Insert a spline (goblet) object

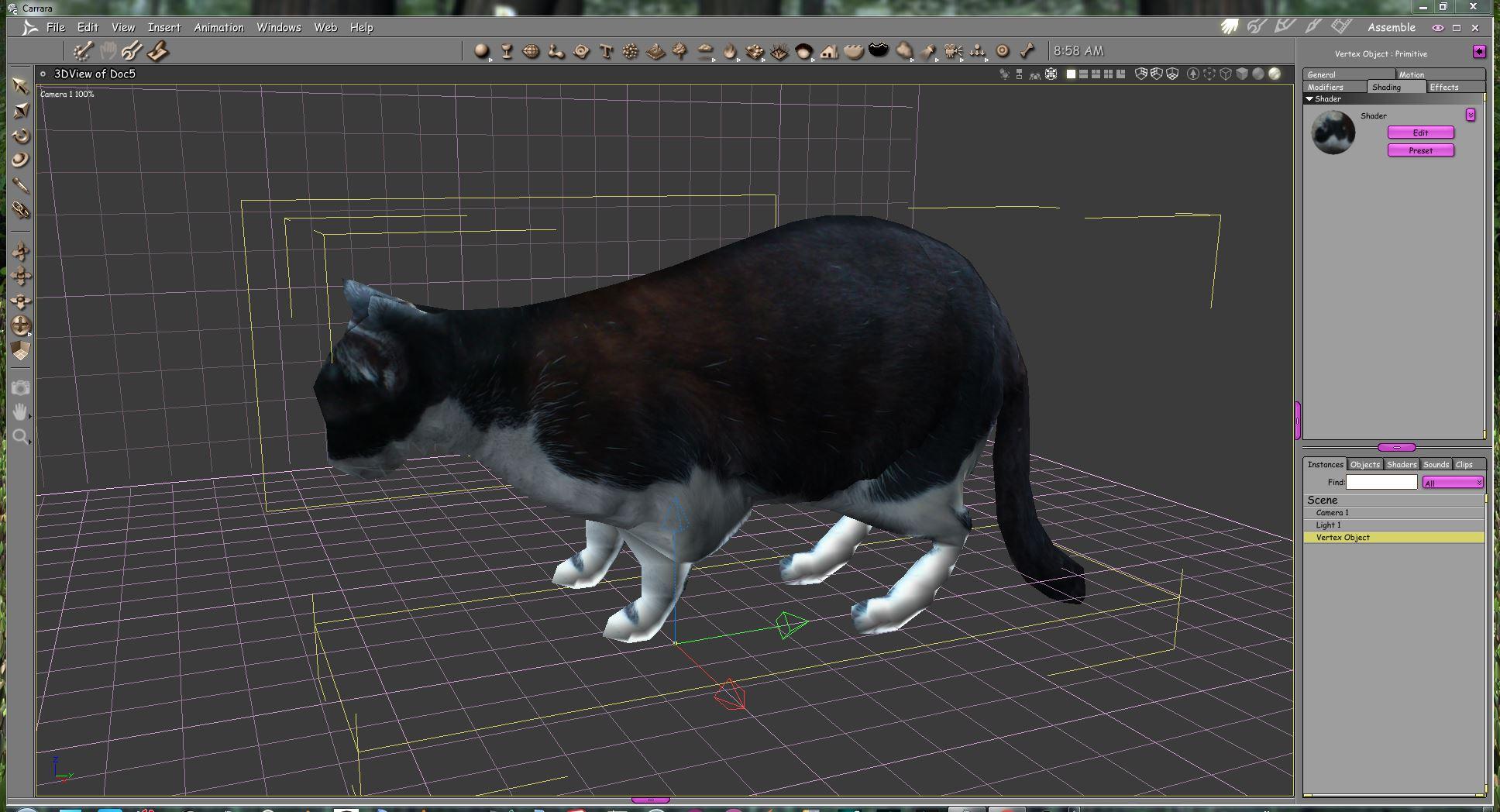(x=507, y=51)
